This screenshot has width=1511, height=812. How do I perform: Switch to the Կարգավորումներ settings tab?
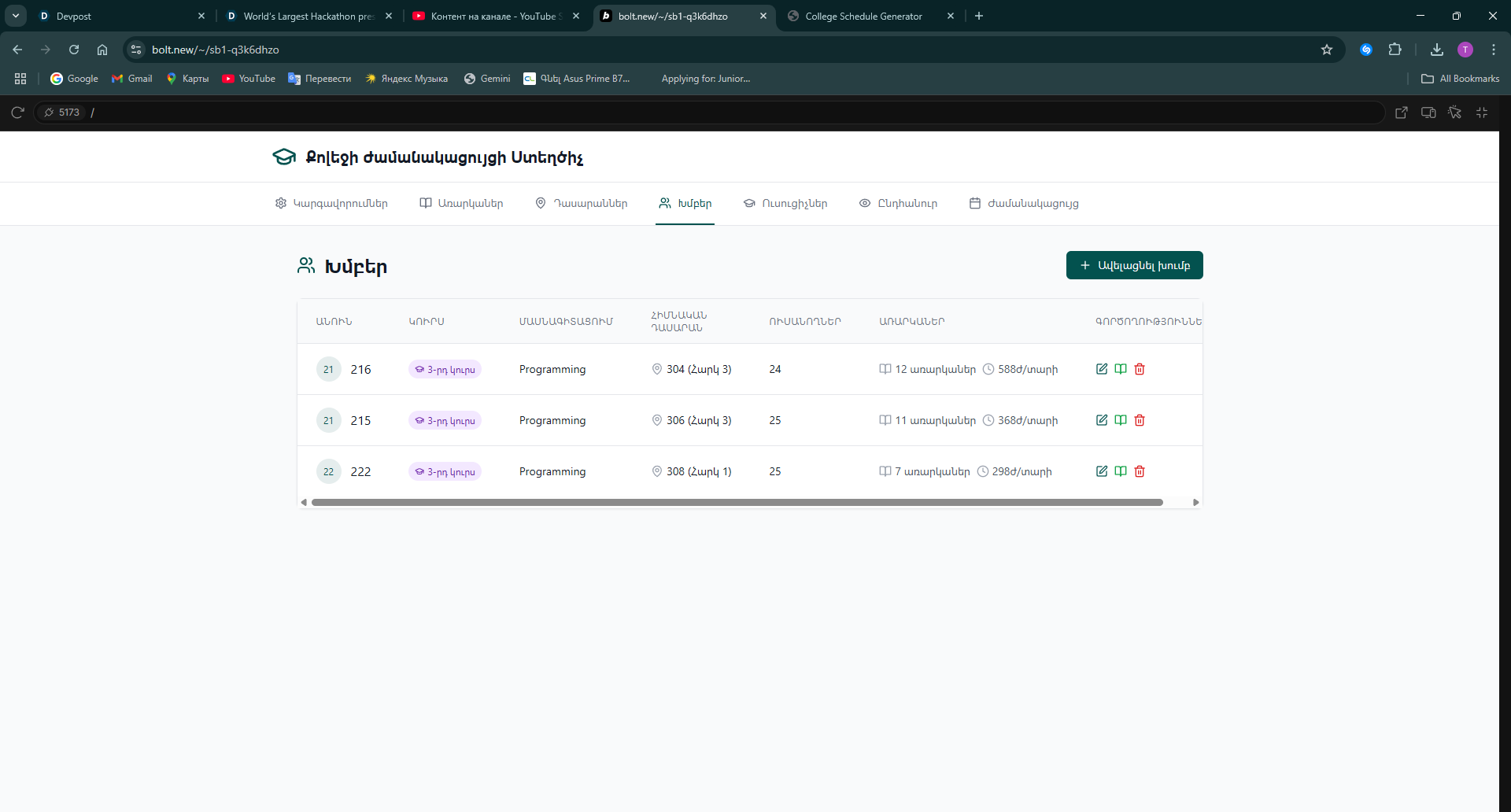[331, 203]
